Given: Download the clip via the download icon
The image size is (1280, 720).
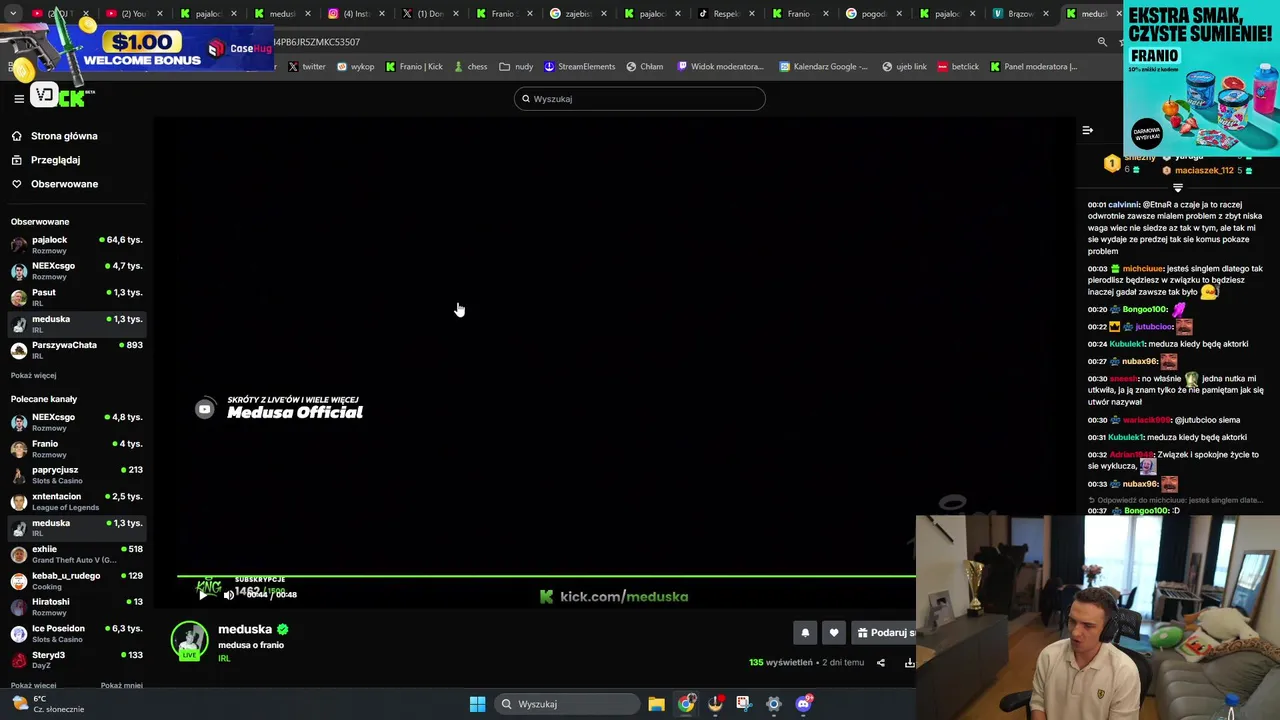Looking at the screenshot, I should [x=910, y=662].
